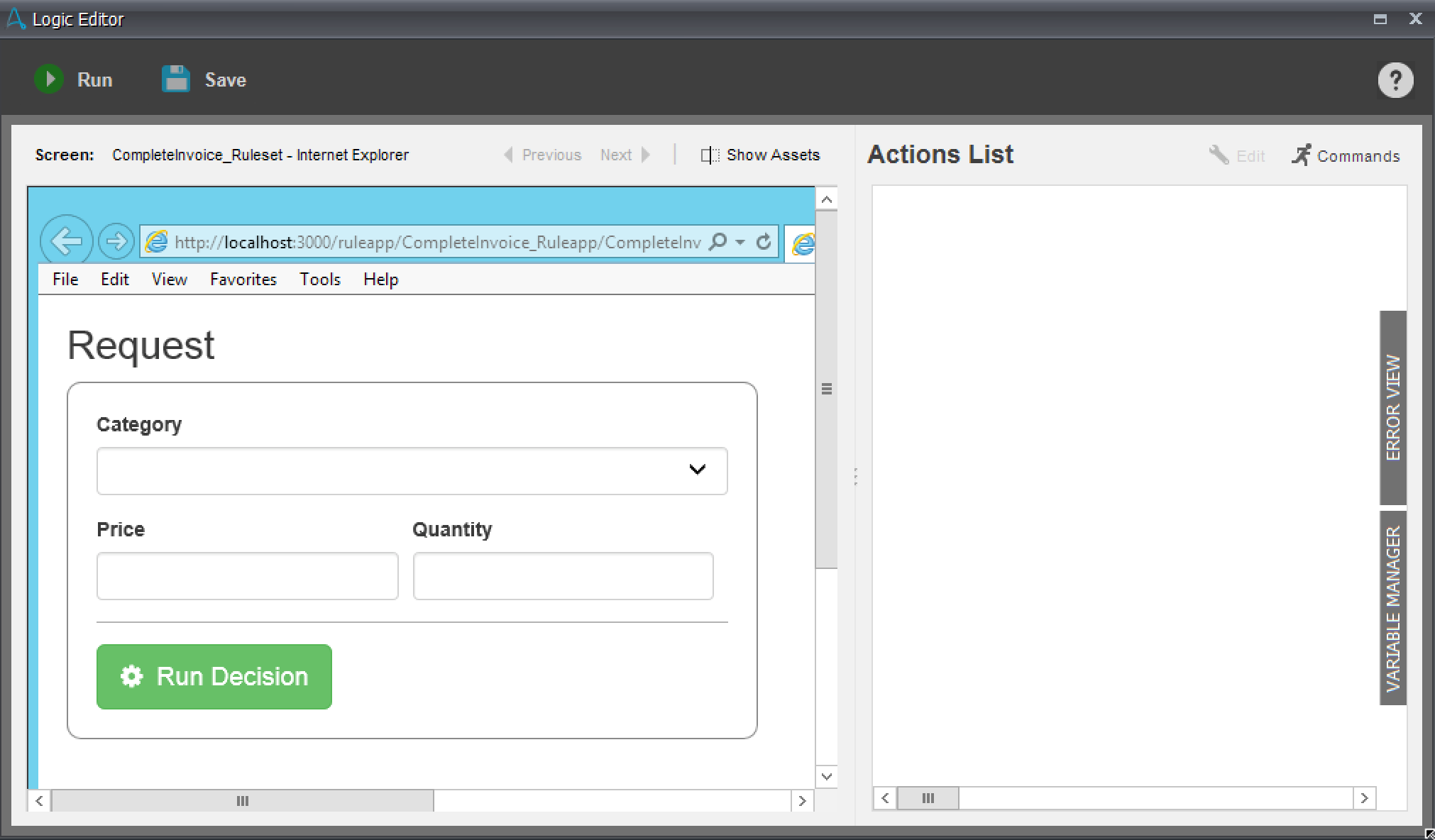Click the browser back arrow icon
Image resolution: width=1435 pixels, height=840 pixels.
[x=66, y=242]
